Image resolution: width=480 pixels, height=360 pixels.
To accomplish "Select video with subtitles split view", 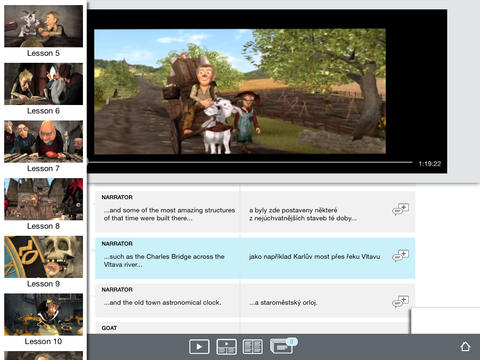I will (x=226, y=347).
